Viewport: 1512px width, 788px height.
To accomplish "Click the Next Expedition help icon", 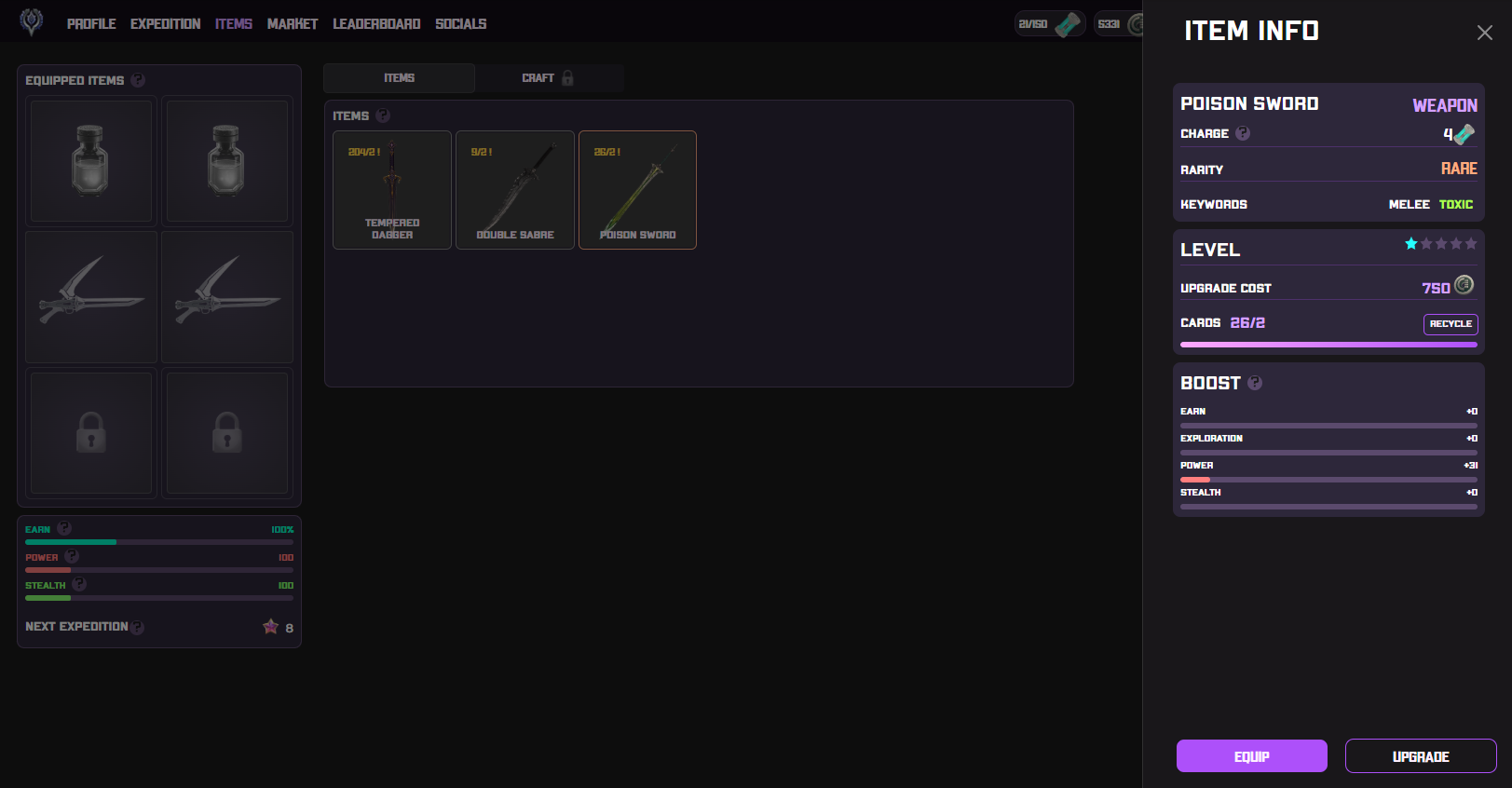I will (138, 627).
